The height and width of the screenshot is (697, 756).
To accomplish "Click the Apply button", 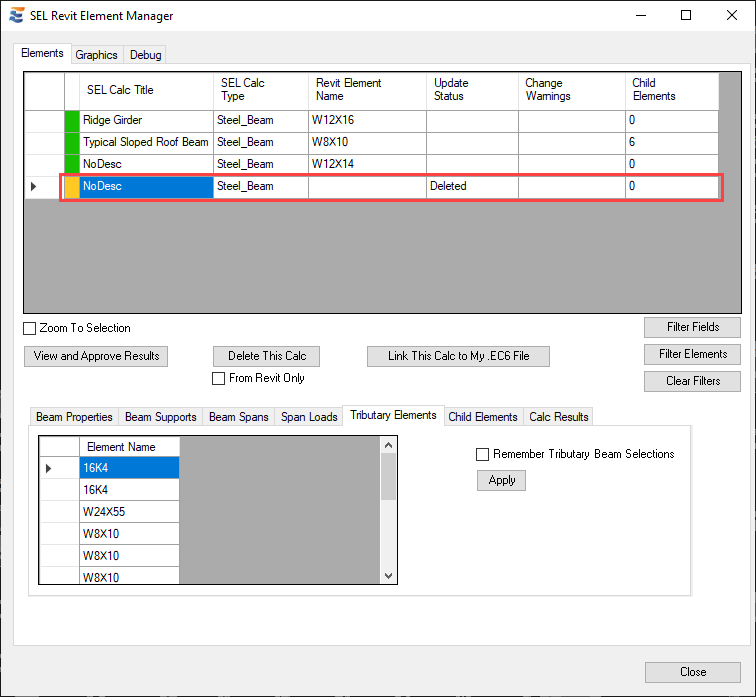I will (501, 481).
